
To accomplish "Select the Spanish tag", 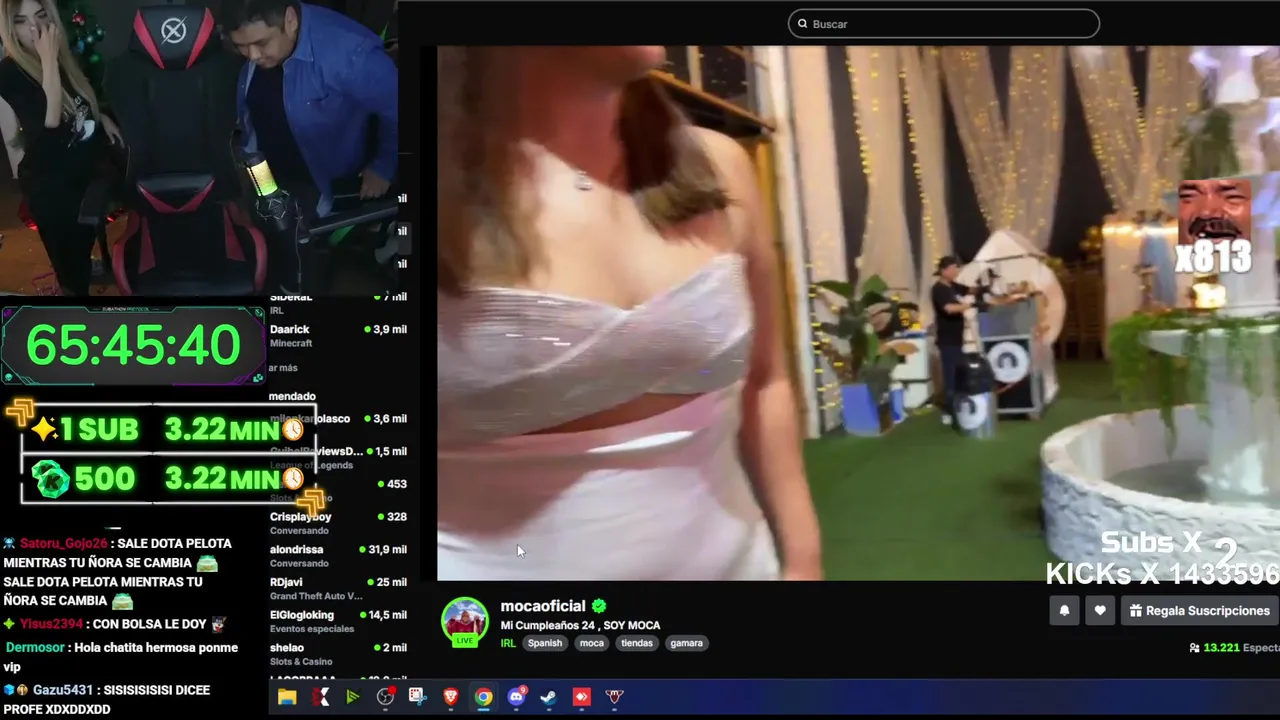I will tap(545, 643).
